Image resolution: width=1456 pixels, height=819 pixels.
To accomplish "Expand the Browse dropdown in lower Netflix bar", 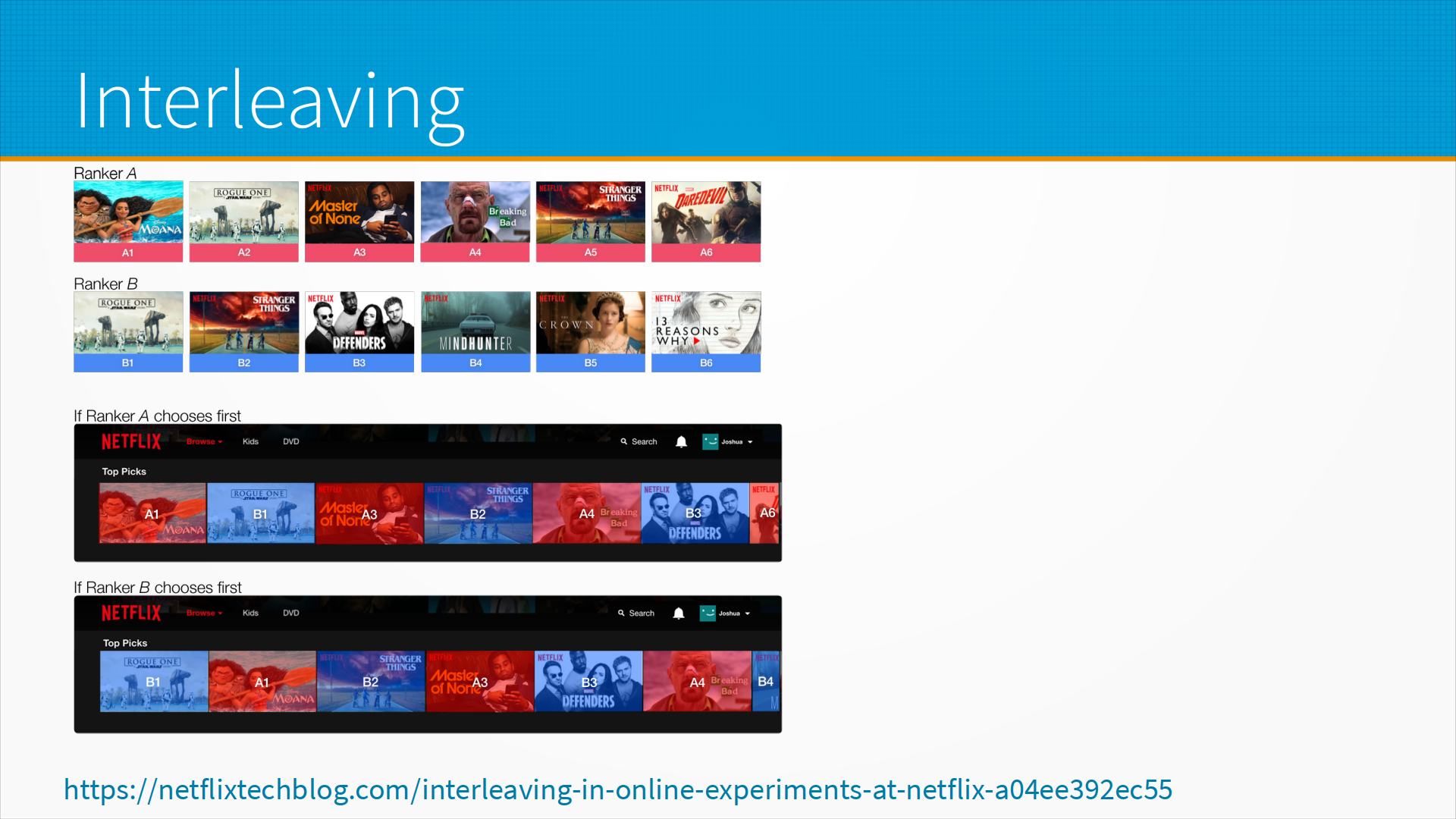I will pos(204,613).
